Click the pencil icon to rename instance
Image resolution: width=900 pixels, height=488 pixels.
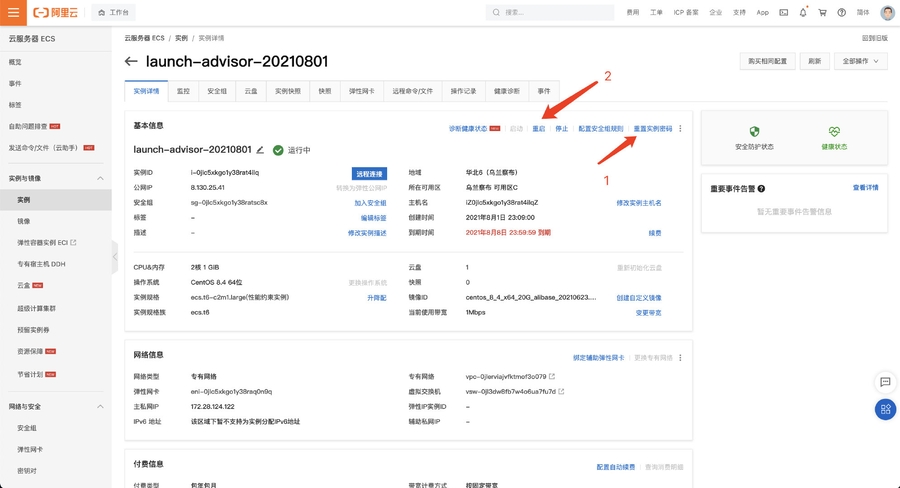click(x=261, y=150)
